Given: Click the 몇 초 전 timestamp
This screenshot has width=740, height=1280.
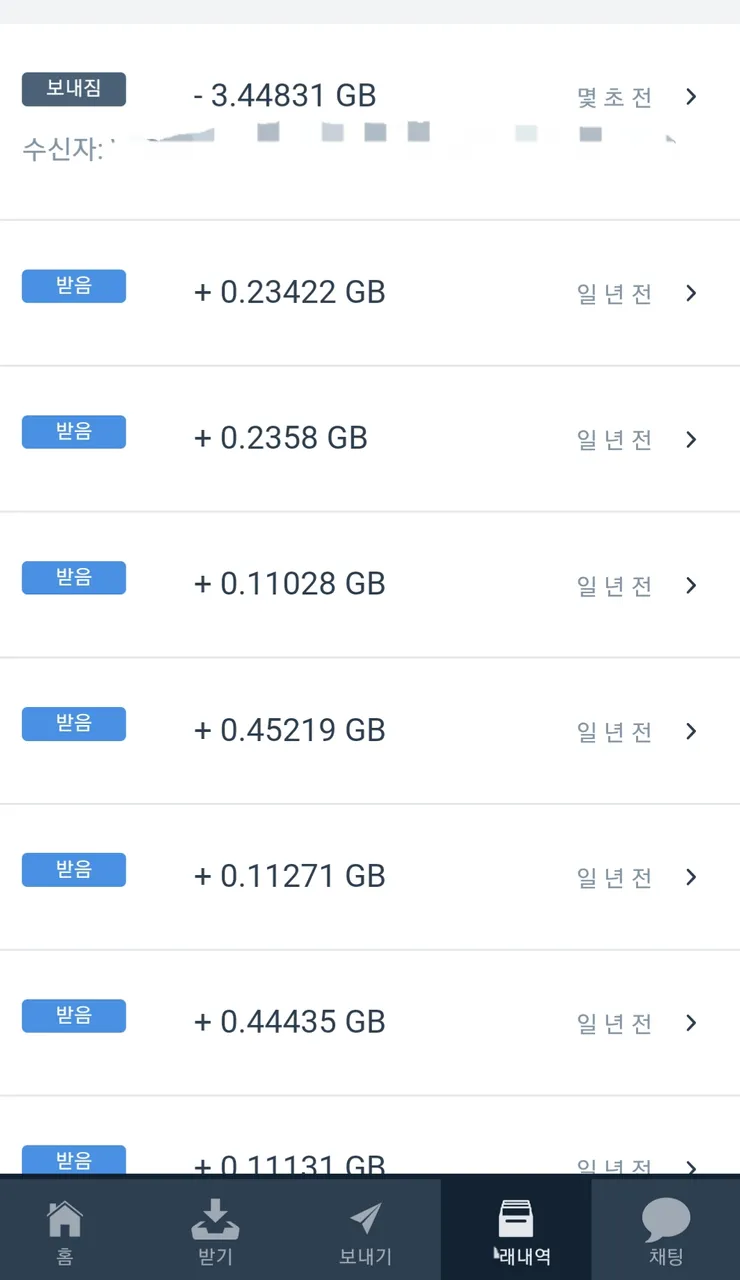Looking at the screenshot, I should [615, 97].
